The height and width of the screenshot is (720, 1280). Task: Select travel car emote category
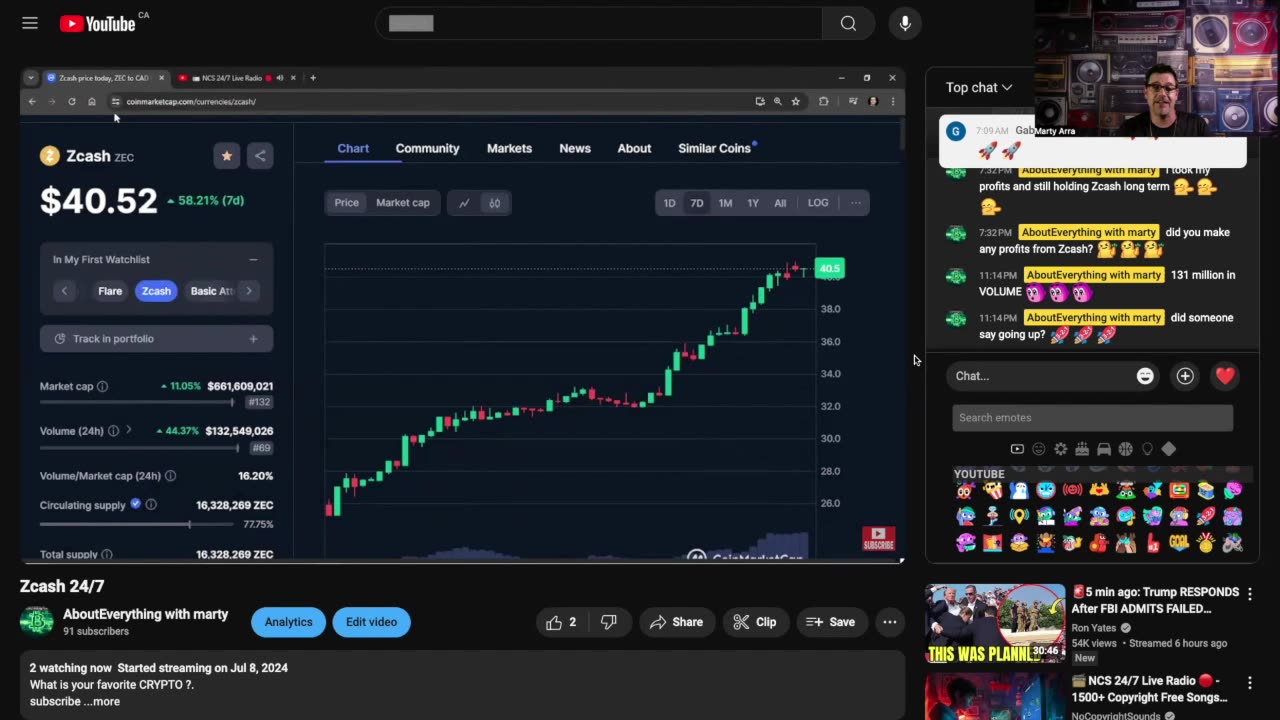click(x=1104, y=449)
